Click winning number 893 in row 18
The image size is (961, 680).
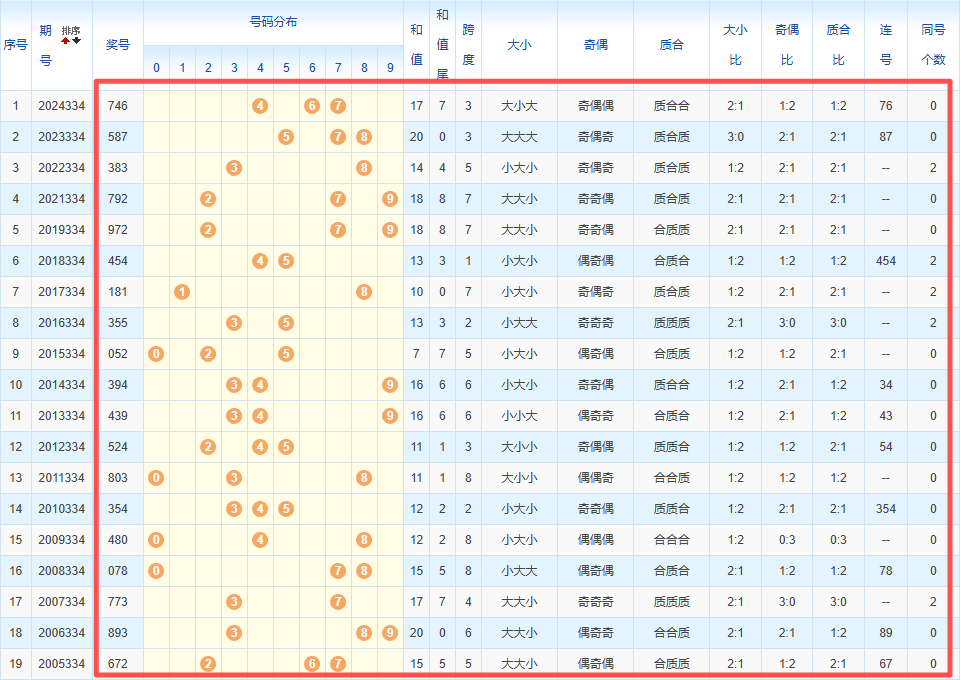pos(118,633)
